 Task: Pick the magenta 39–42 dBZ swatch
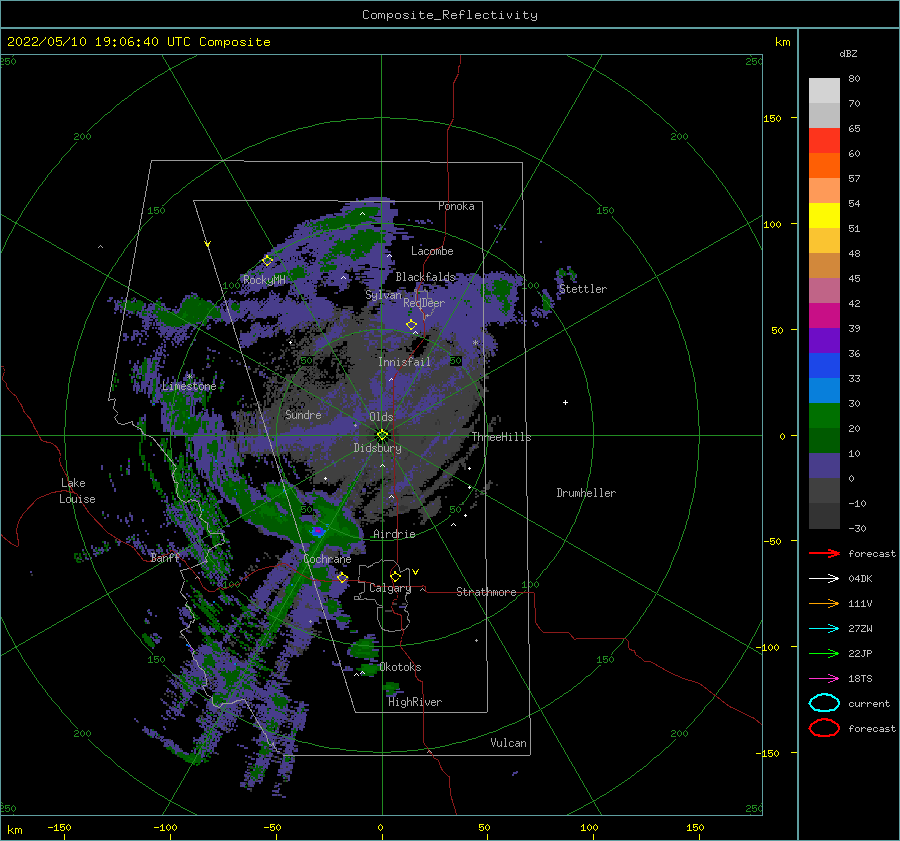(x=824, y=316)
